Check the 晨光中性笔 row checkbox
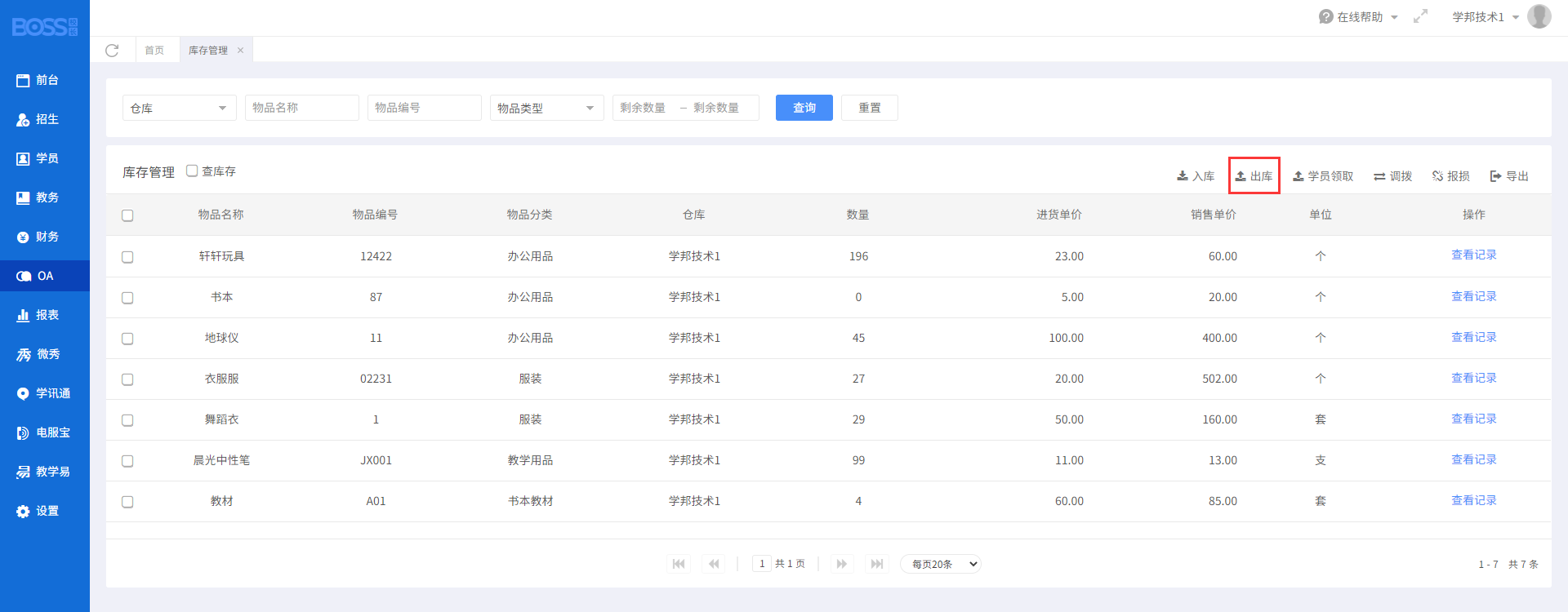1568x612 pixels. [x=127, y=461]
